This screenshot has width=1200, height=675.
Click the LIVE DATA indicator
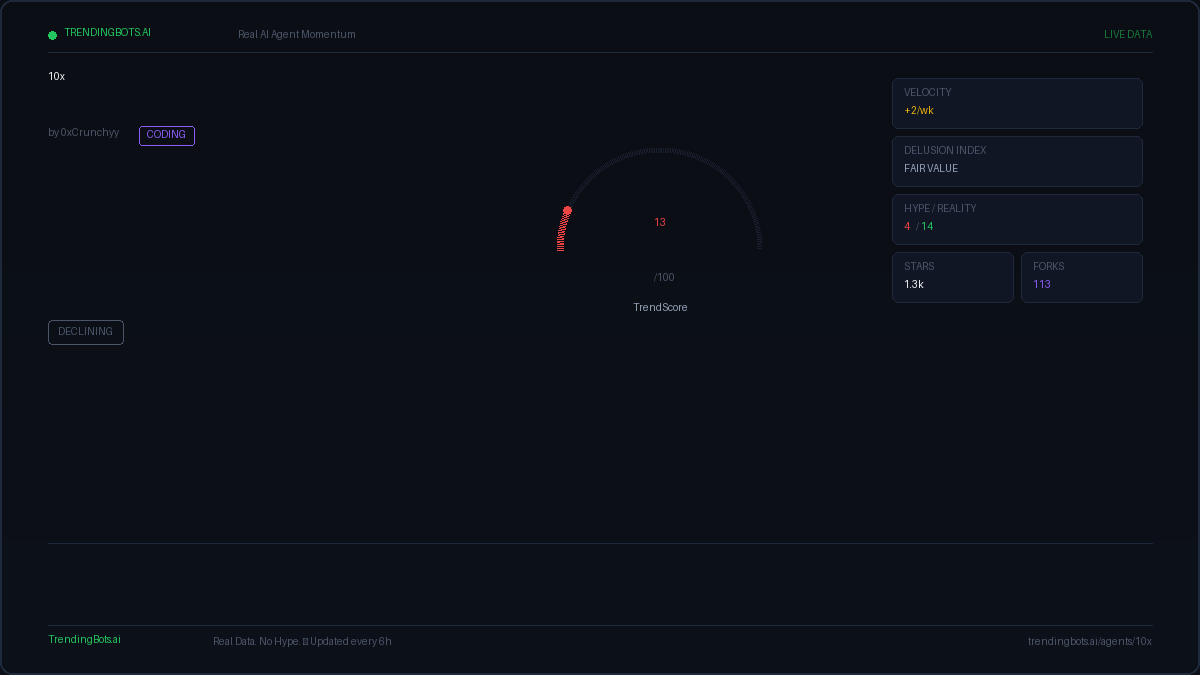pos(1128,34)
